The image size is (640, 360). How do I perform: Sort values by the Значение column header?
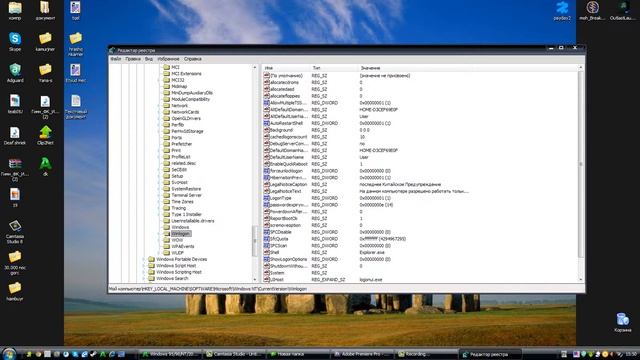(x=467, y=68)
